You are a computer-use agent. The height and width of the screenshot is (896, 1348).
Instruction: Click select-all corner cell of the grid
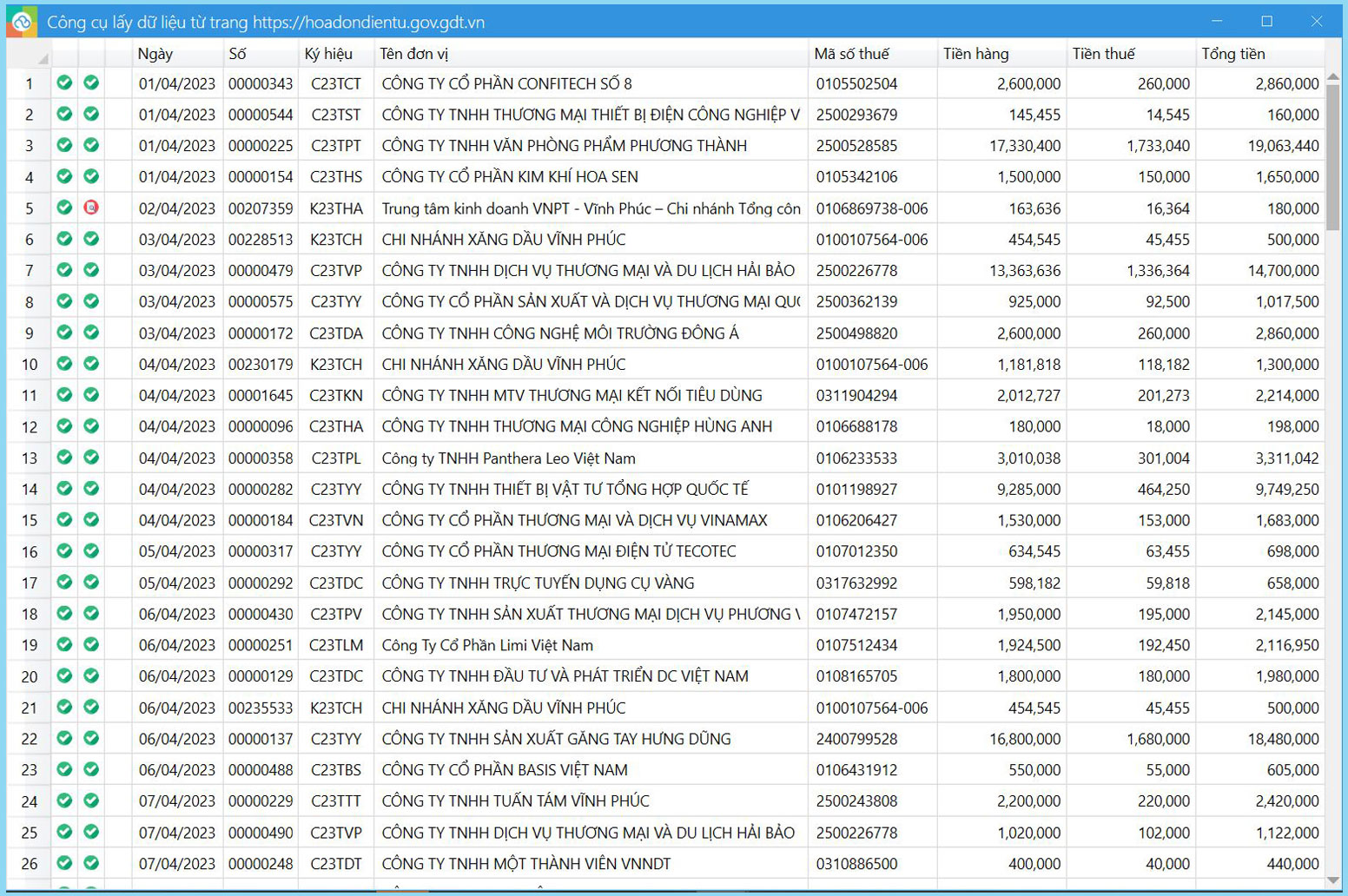click(x=29, y=54)
